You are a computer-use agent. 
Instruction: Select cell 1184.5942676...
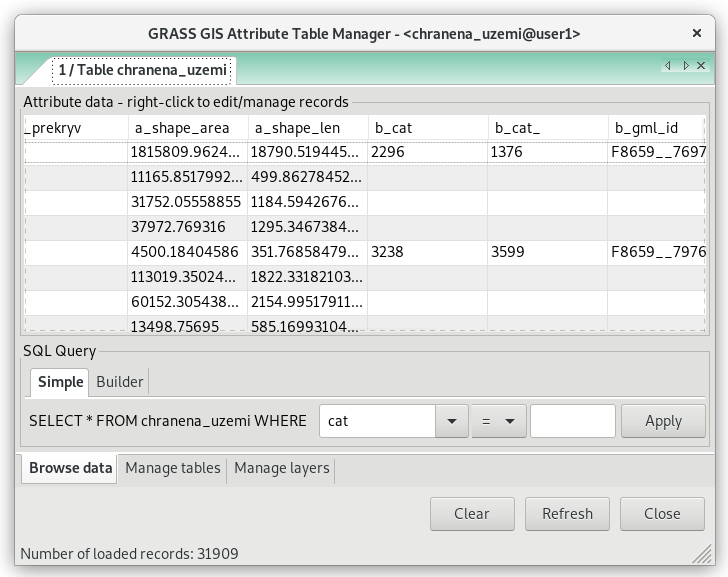click(x=307, y=202)
